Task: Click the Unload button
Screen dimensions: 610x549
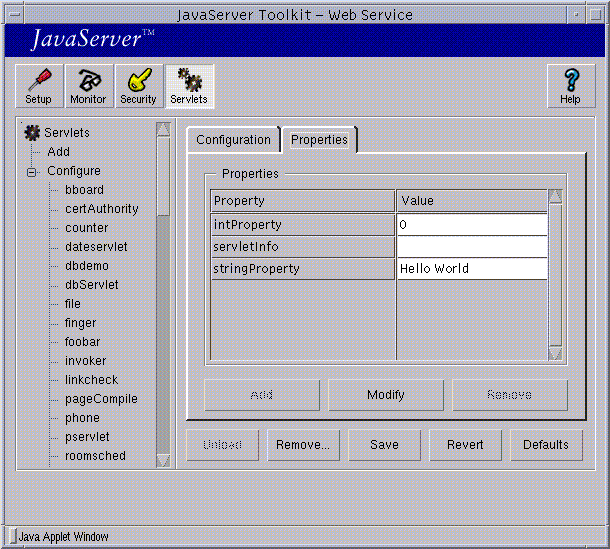Action: pyautogui.click(x=223, y=445)
